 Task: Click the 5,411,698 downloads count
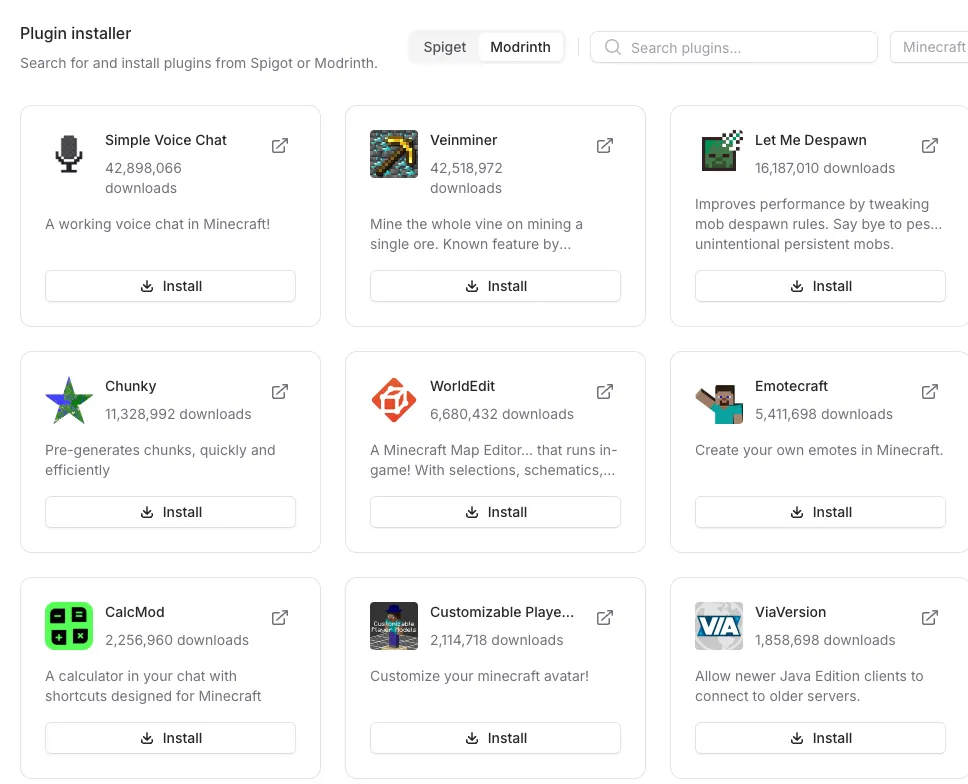pos(824,414)
